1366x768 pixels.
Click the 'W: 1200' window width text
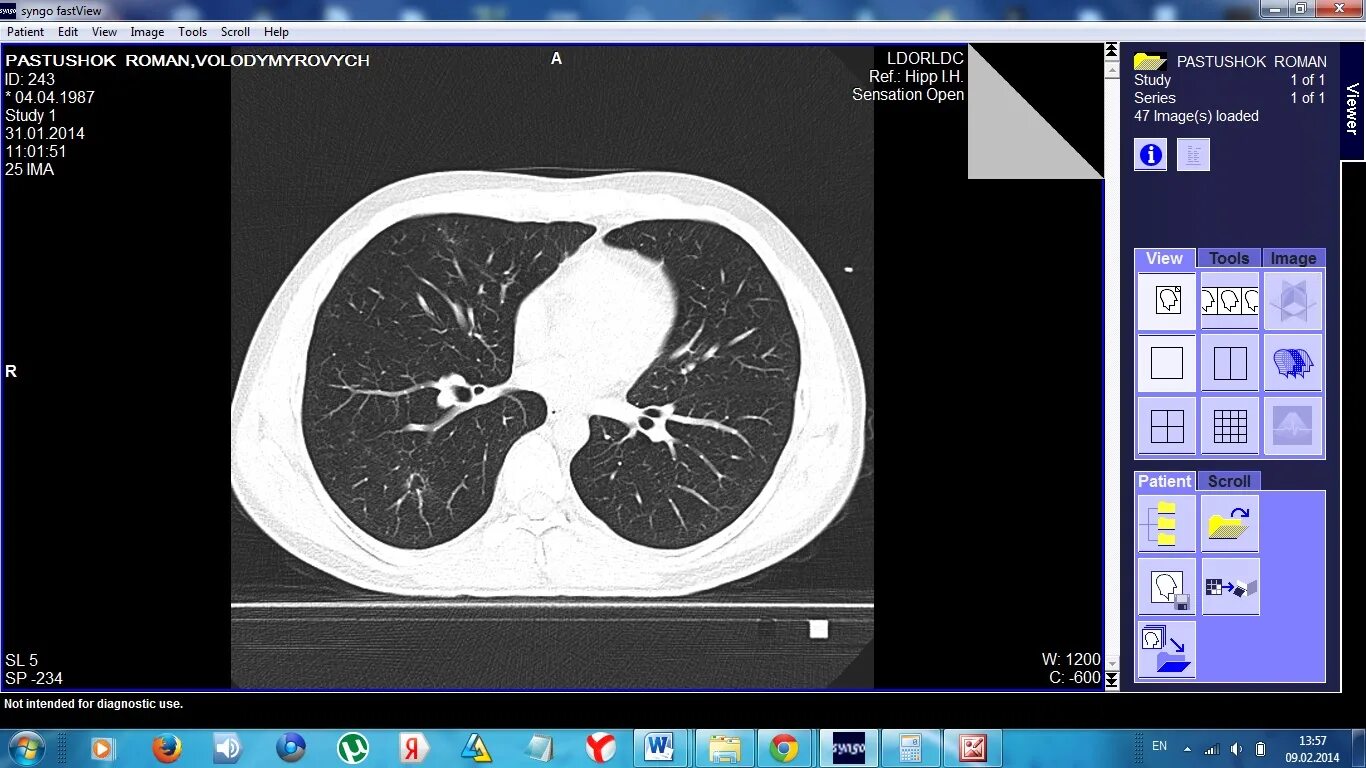tap(1071, 660)
